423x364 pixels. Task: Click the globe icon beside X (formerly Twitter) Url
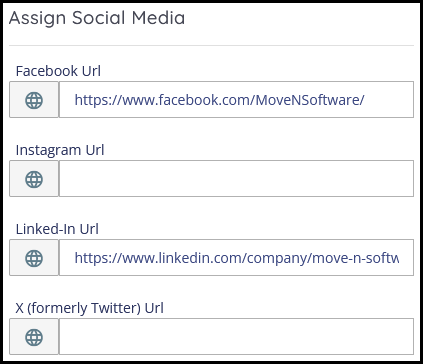coord(34,337)
